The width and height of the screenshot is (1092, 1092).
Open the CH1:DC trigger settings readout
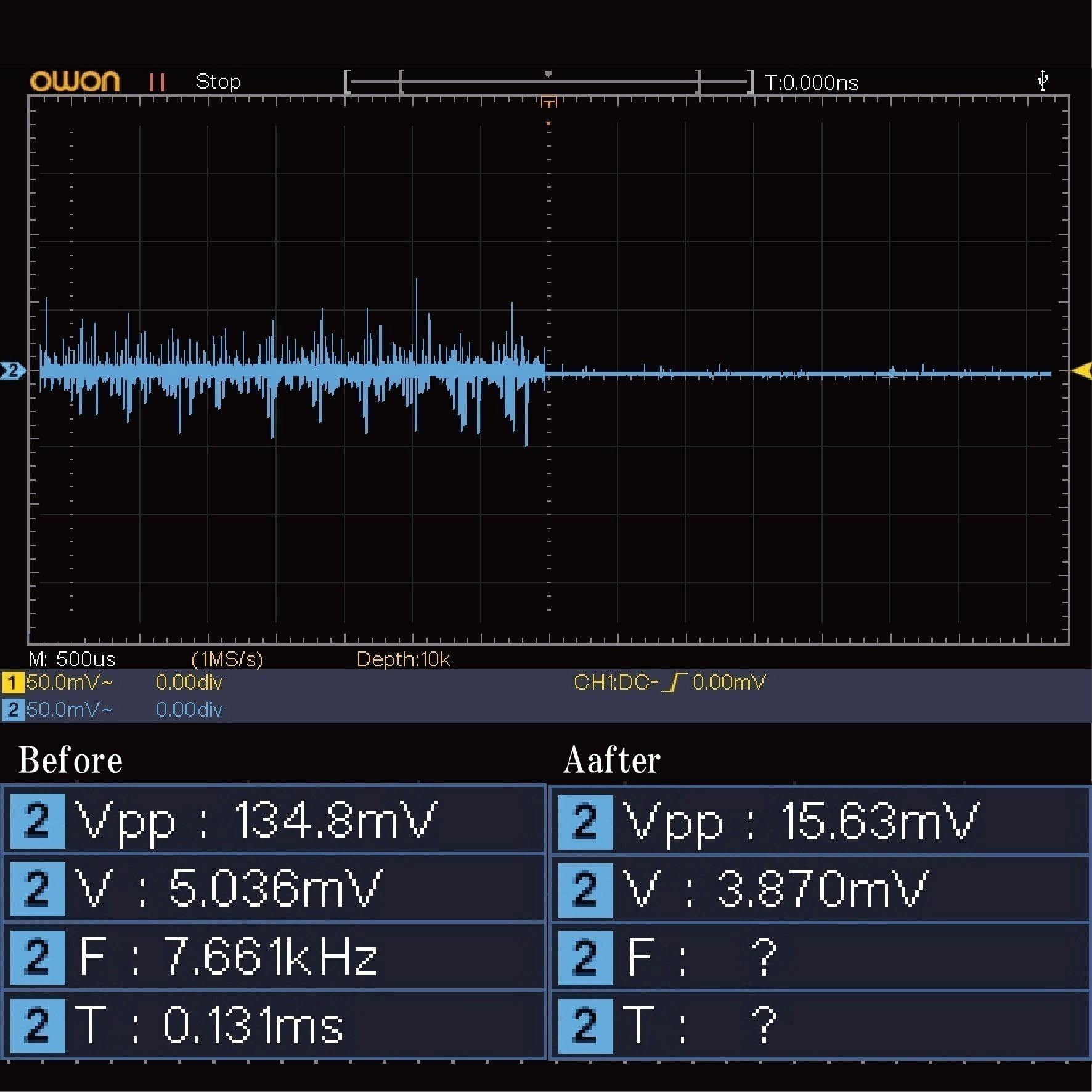click(x=669, y=682)
